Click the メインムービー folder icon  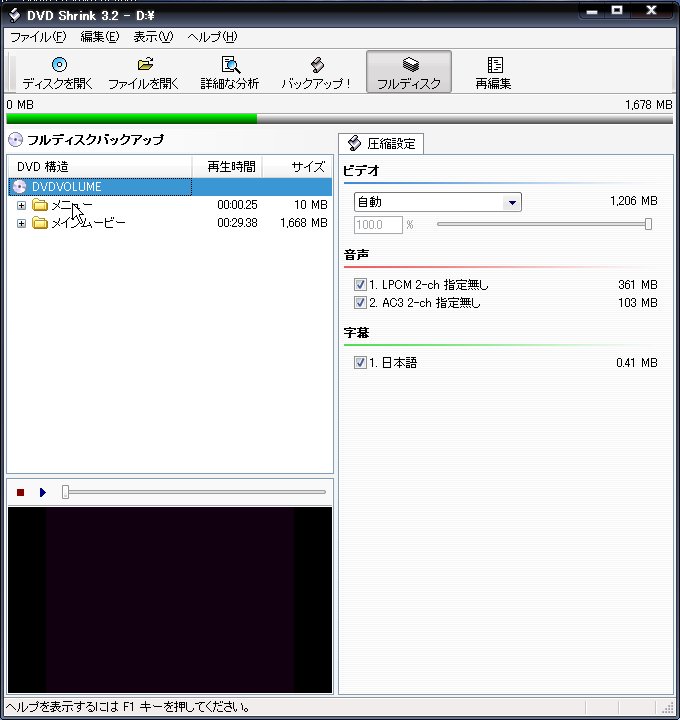click(x=40, y=223)
